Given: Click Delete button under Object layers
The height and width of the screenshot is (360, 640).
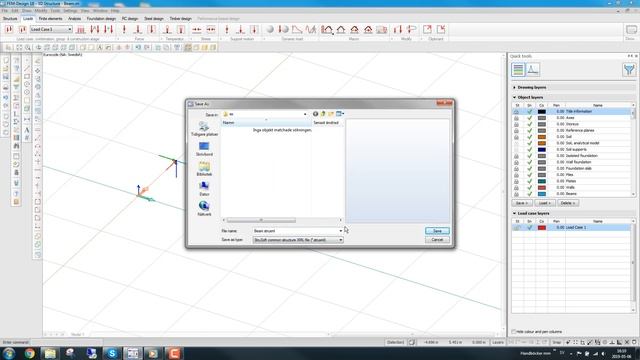Looking at the screenshot, I should coord(568,203).
